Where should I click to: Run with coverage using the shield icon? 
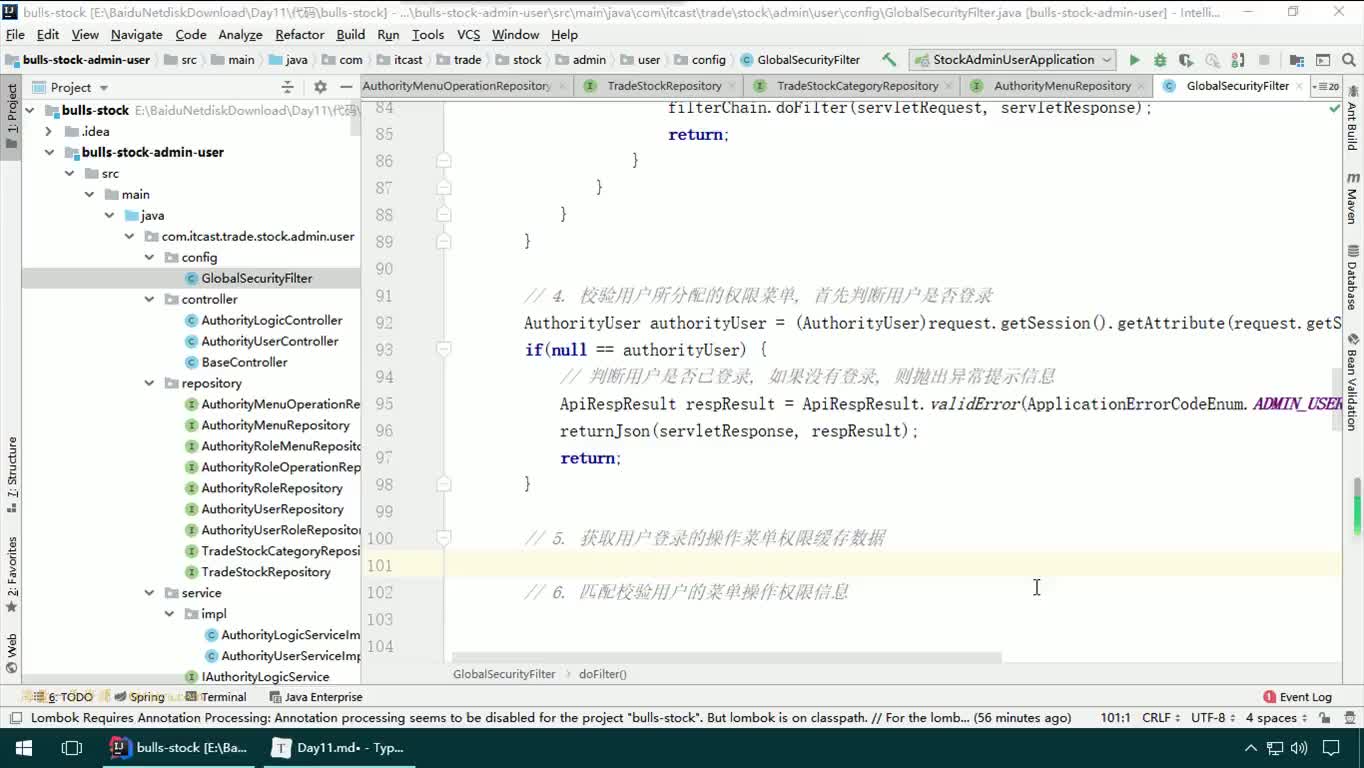click(x=1186, y=60)
